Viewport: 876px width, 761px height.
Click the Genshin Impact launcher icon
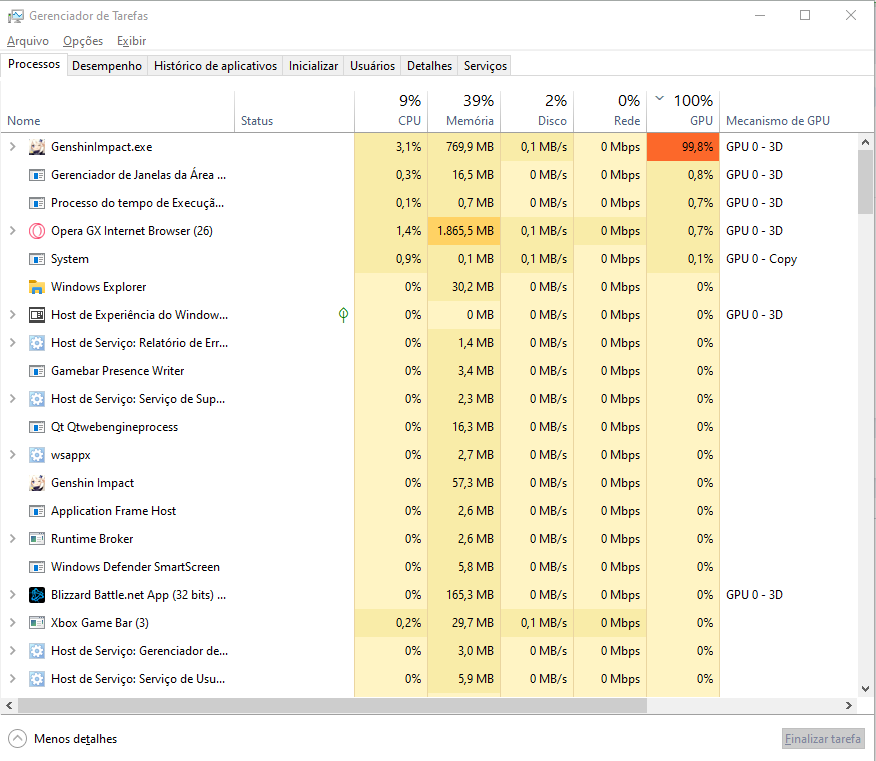pyautogui.click(x=37, y=483)
